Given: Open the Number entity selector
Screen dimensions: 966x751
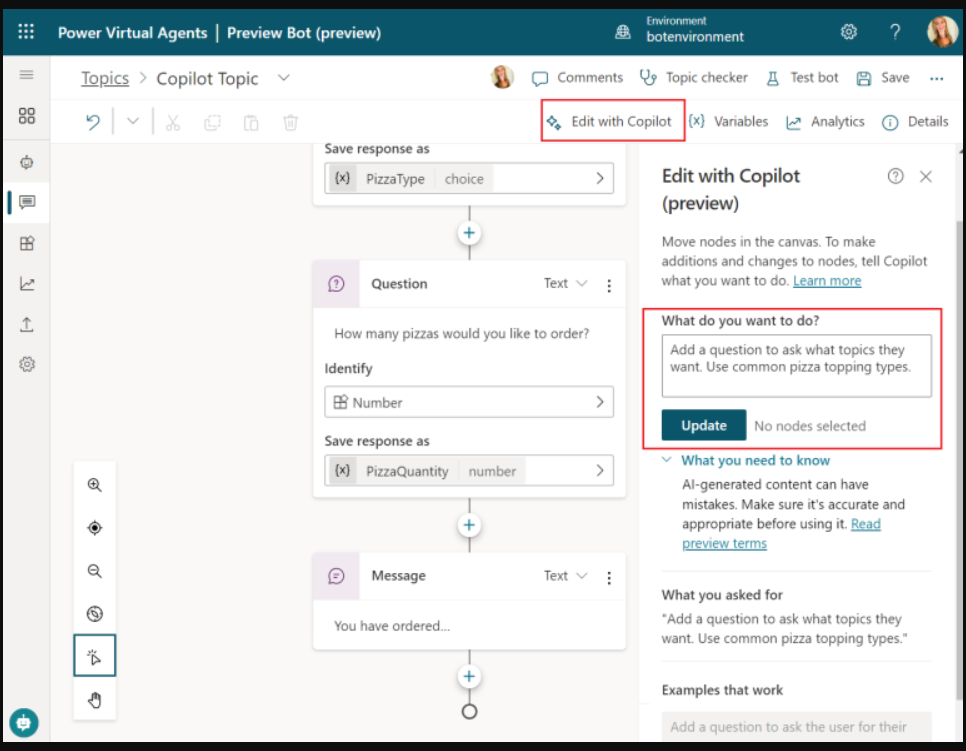Looking at the screenshot, I should click(469, 402).
